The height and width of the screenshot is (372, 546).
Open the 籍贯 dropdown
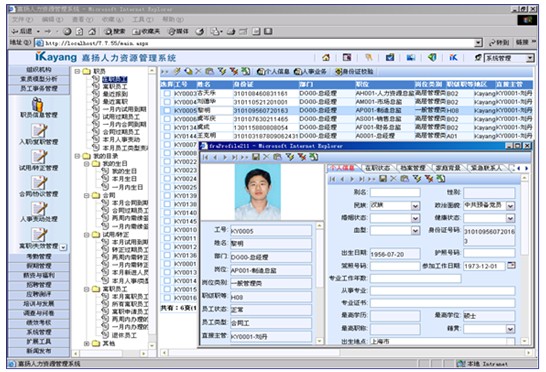[510, 329]
